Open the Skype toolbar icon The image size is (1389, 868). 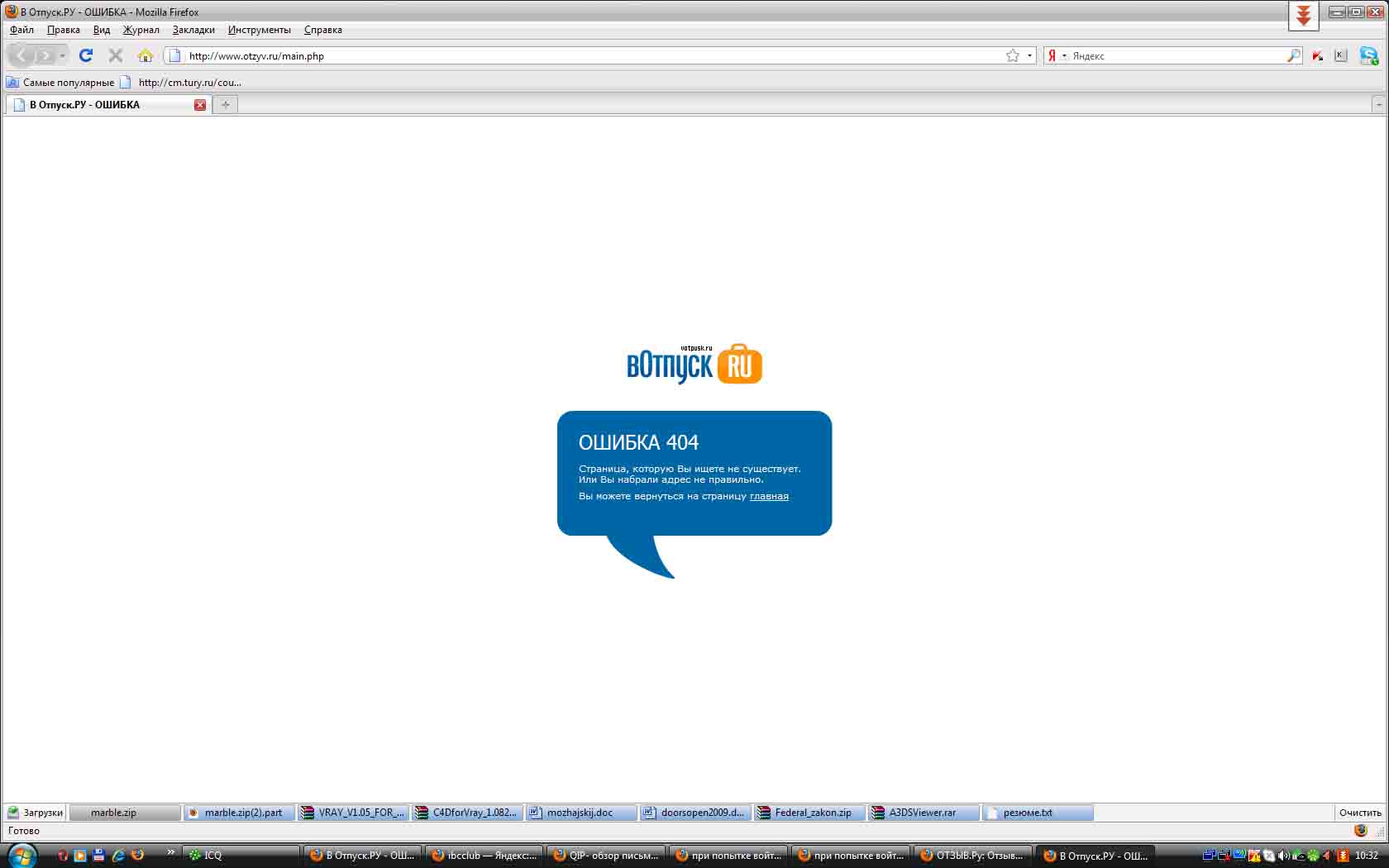[x=1369, y=55]
